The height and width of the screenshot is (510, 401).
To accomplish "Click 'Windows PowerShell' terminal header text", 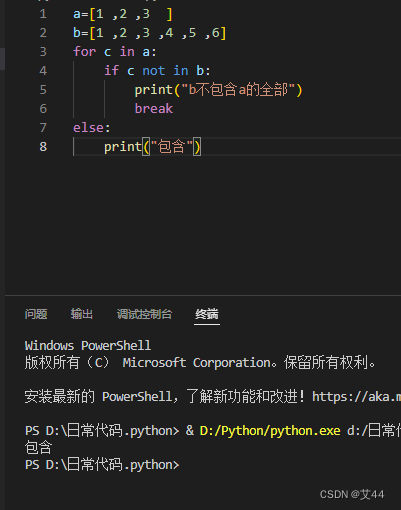I will tap(88, 346).
